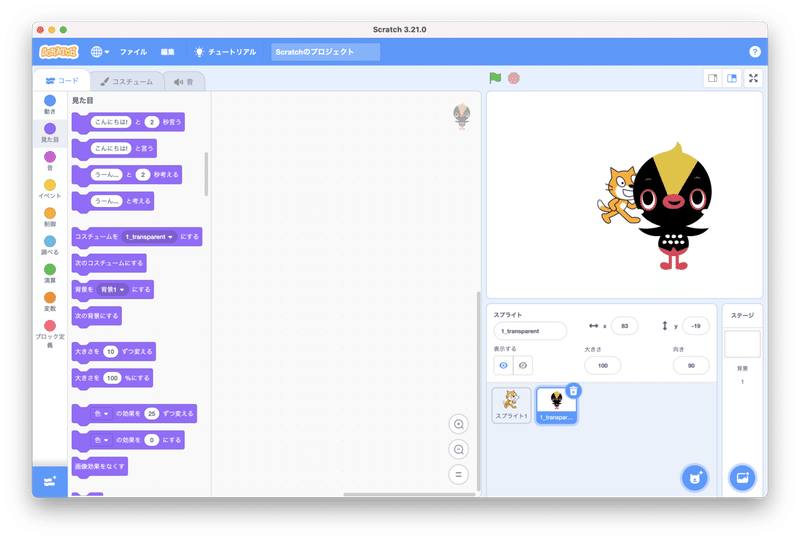Image resolution: width=800 pixels, height=540 pixels.
Task: Edit the 大きさ size field
Action: [603, 365]
